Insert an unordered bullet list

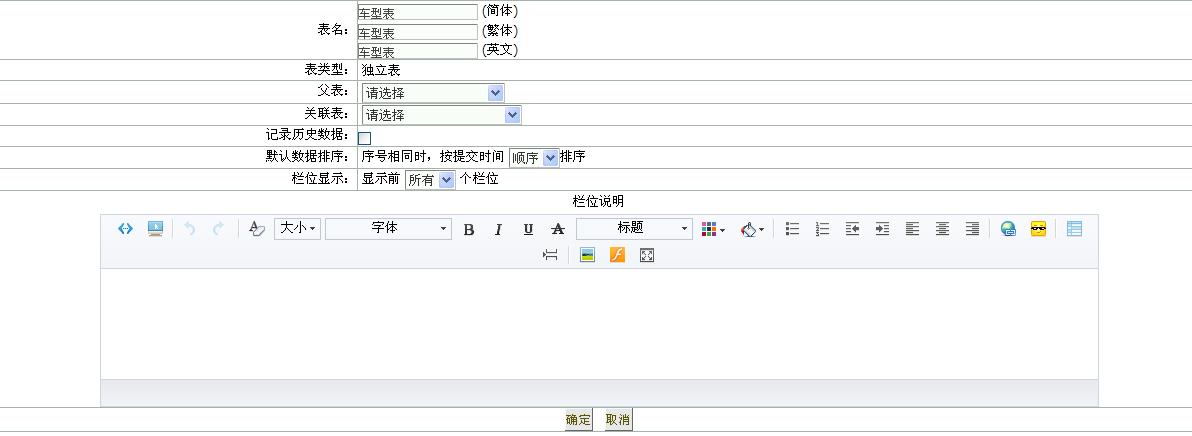[x=792, y=229]
